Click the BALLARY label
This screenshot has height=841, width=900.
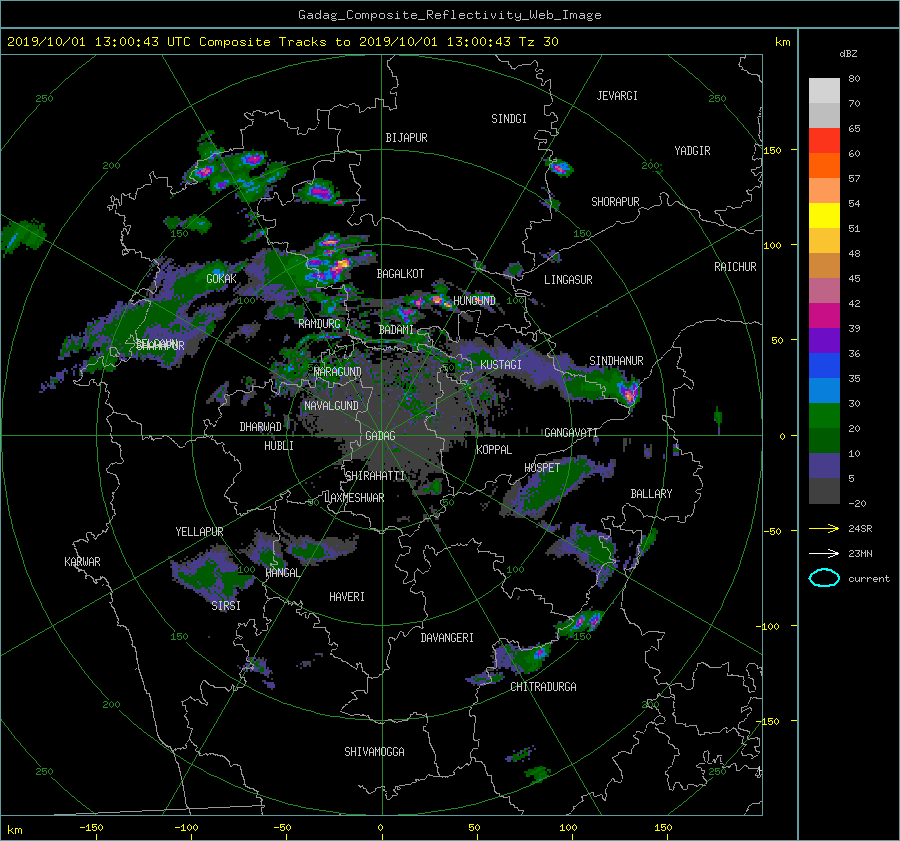point(651,494)
